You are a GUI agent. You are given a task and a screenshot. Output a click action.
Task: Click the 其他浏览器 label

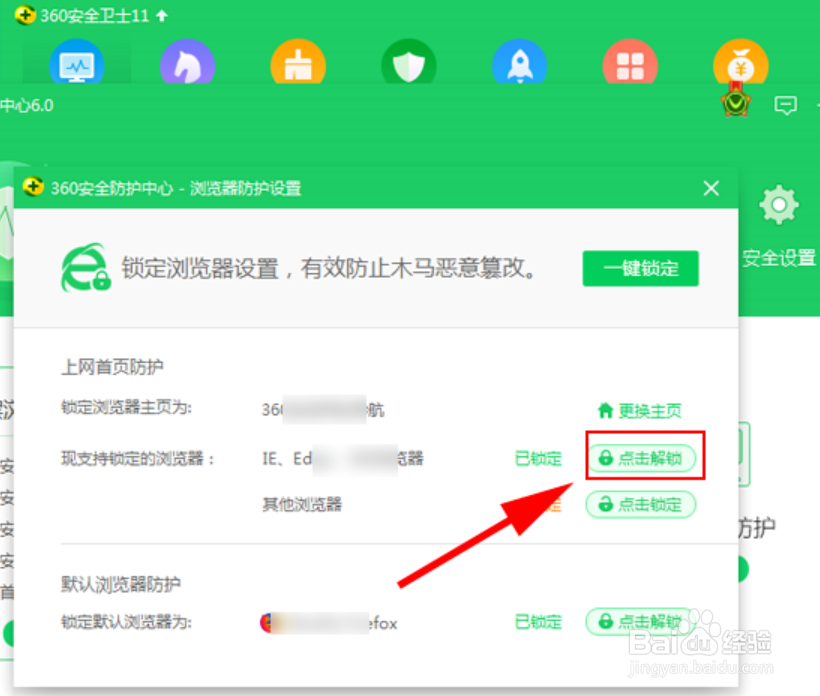[x=302, y=505]
